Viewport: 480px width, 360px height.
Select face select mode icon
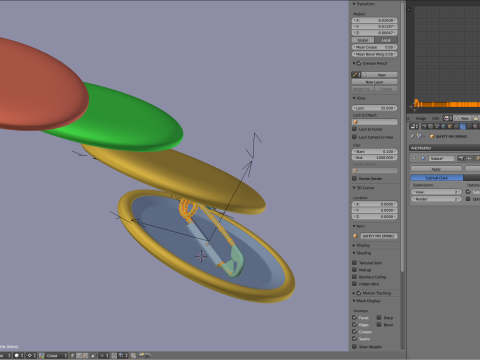(86, 355)
